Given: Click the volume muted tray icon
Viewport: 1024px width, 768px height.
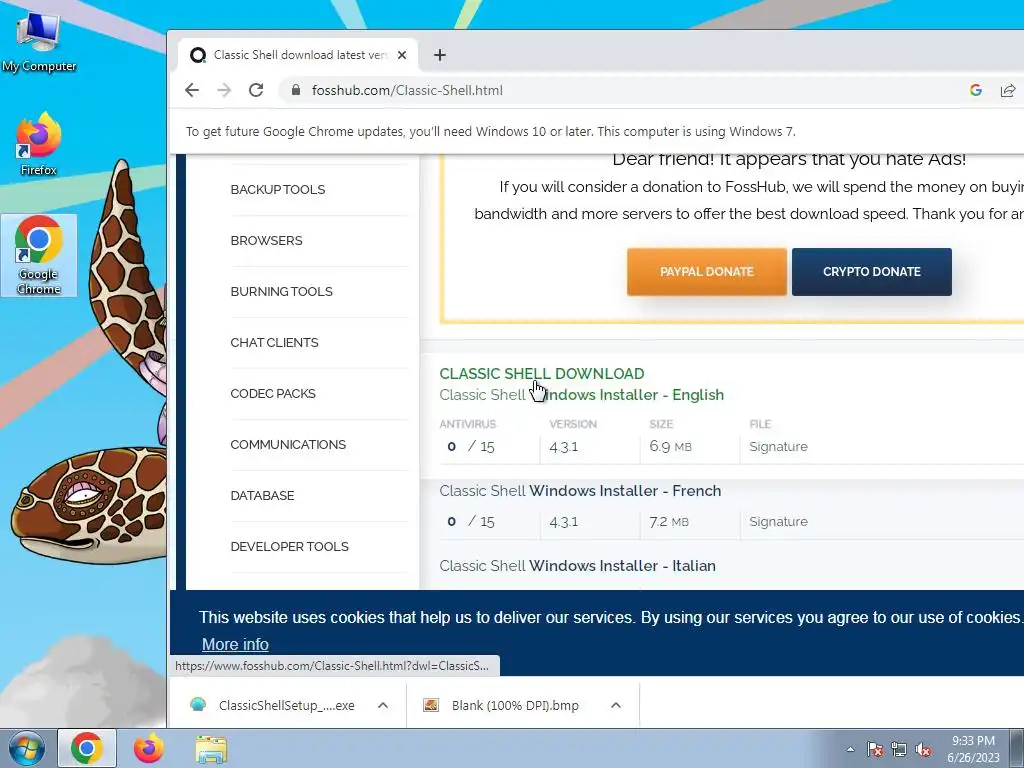Looking at the screenshot, I should (923, 749).
